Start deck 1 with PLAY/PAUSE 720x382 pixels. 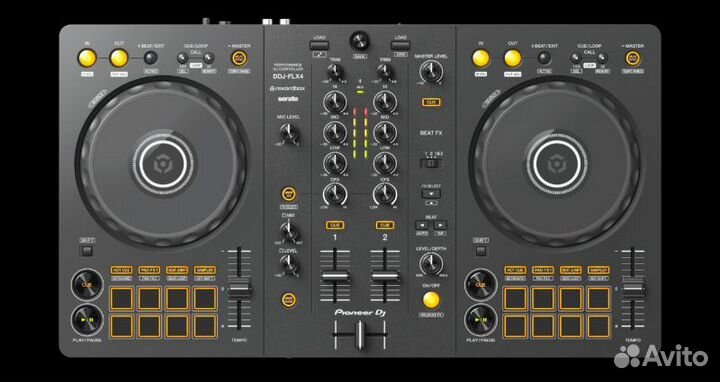87,320
